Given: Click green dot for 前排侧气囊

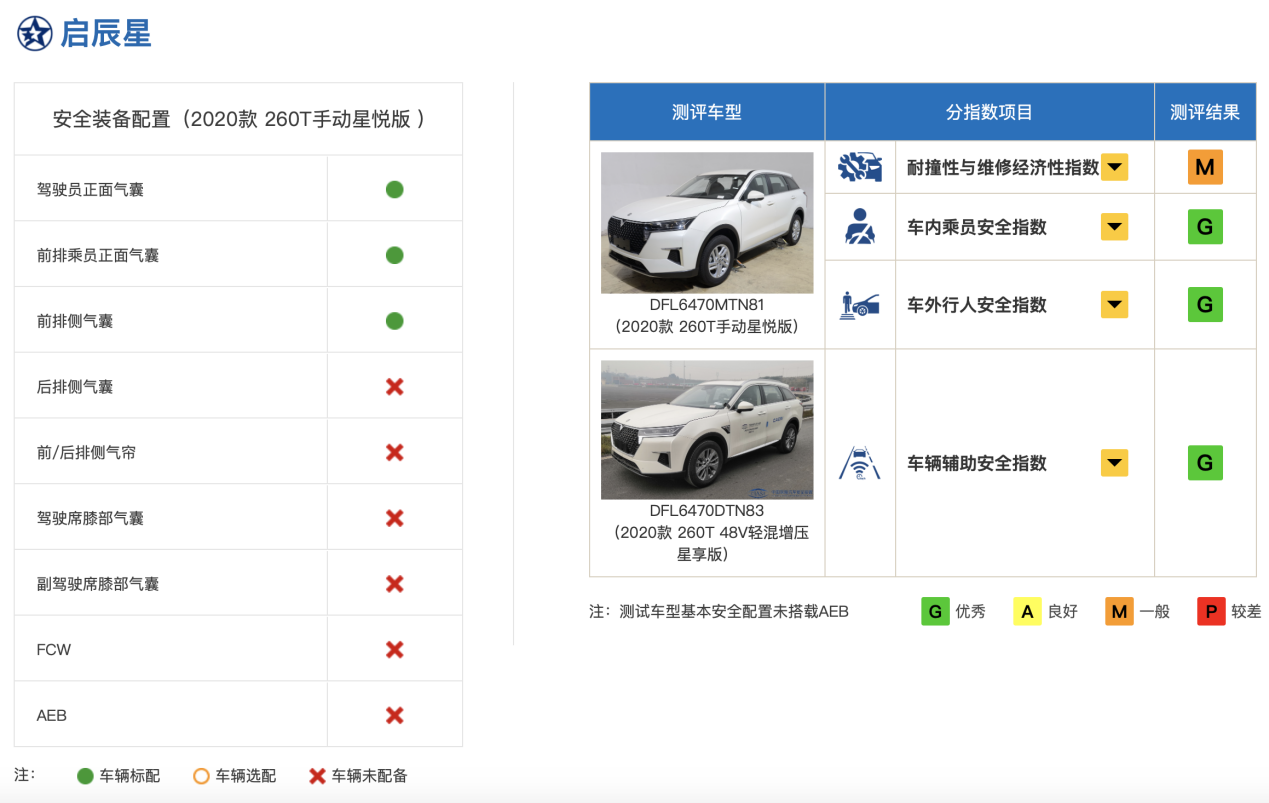Looking at the screenshot, I should click(x=394, y=321).
